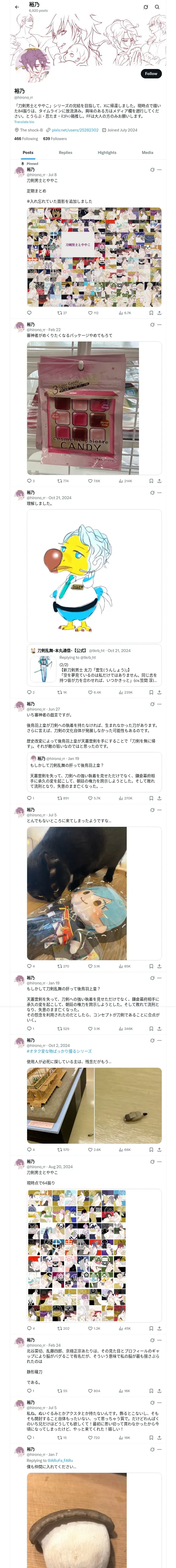Switch to the Replies tab
This screenshot has height=1568, width=176.
click(x=65, y=153)
